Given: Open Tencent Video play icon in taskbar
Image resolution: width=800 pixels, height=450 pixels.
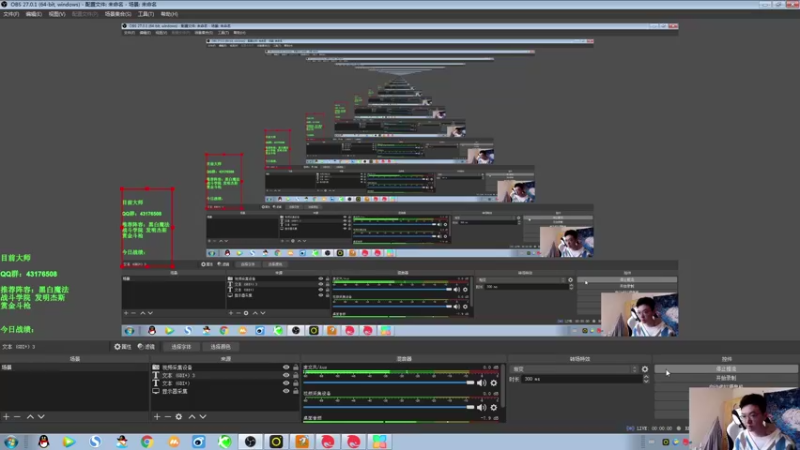Looking at the screenshot, I should tap(69, 441).
